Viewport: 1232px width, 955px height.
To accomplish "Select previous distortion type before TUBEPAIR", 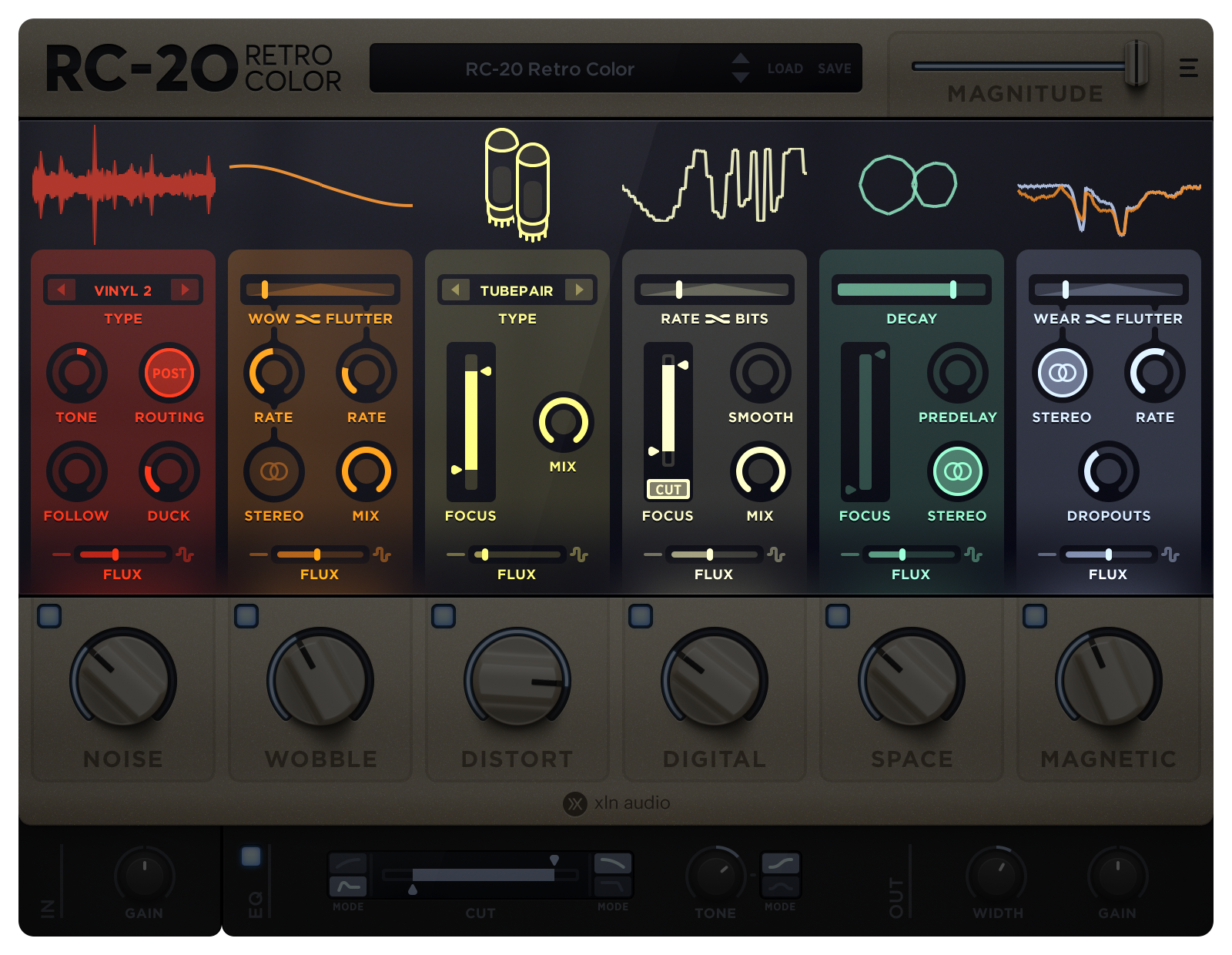I will click(x=456, y=290).
